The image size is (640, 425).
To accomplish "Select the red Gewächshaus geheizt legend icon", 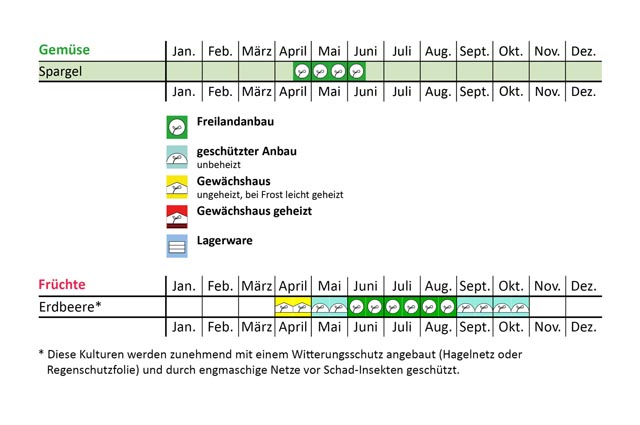I will [177, 216].
